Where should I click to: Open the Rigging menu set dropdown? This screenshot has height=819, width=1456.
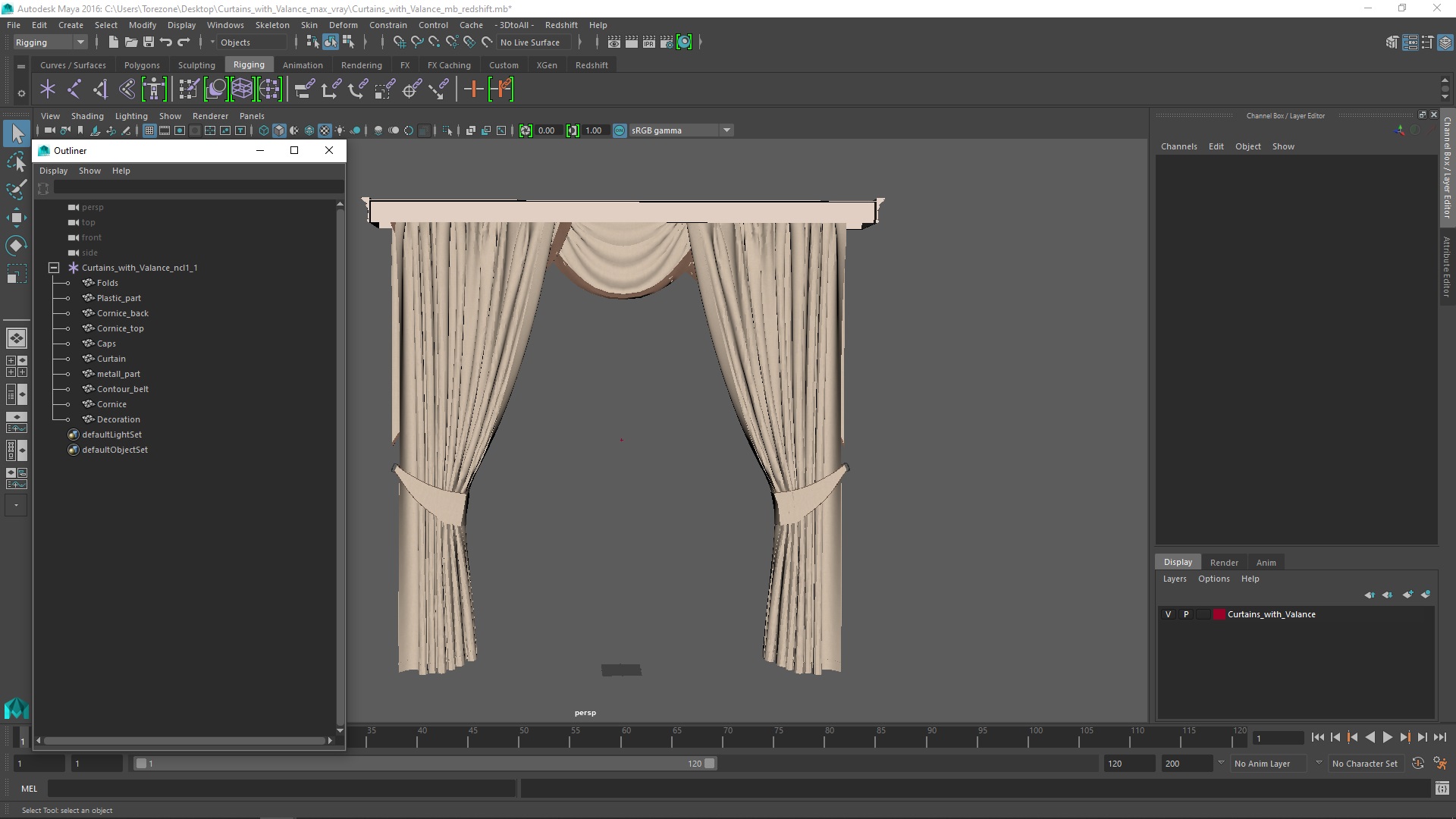80,42
